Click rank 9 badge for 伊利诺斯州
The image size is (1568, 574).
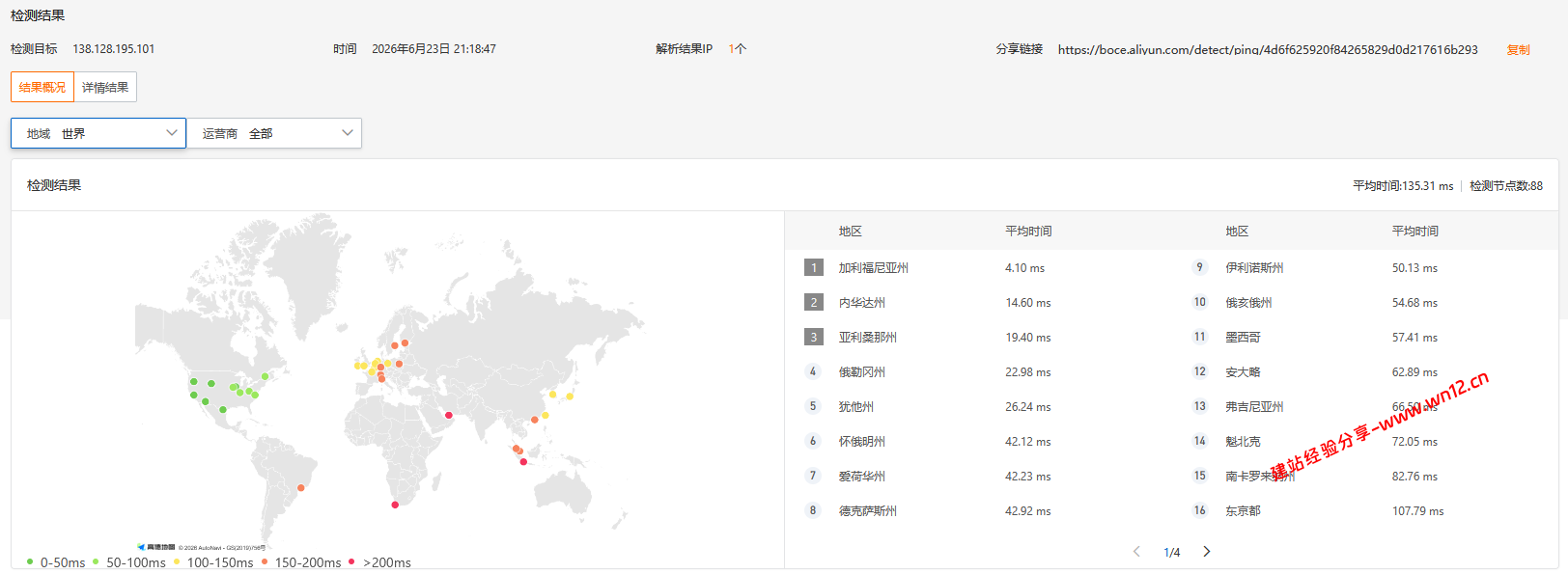1200,267
